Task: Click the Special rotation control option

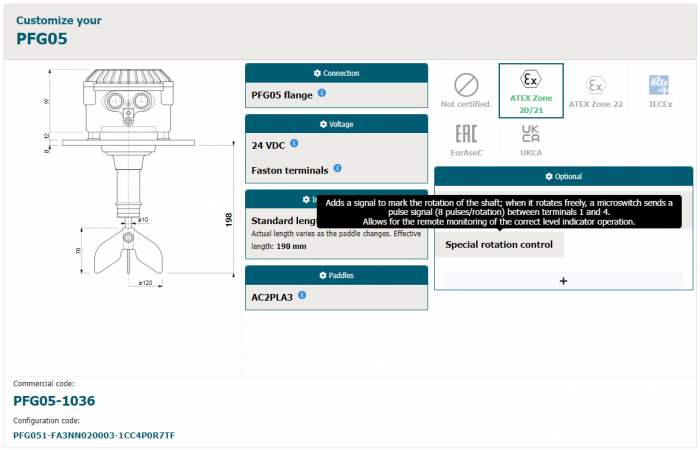Action: click(x=499, y=244)
